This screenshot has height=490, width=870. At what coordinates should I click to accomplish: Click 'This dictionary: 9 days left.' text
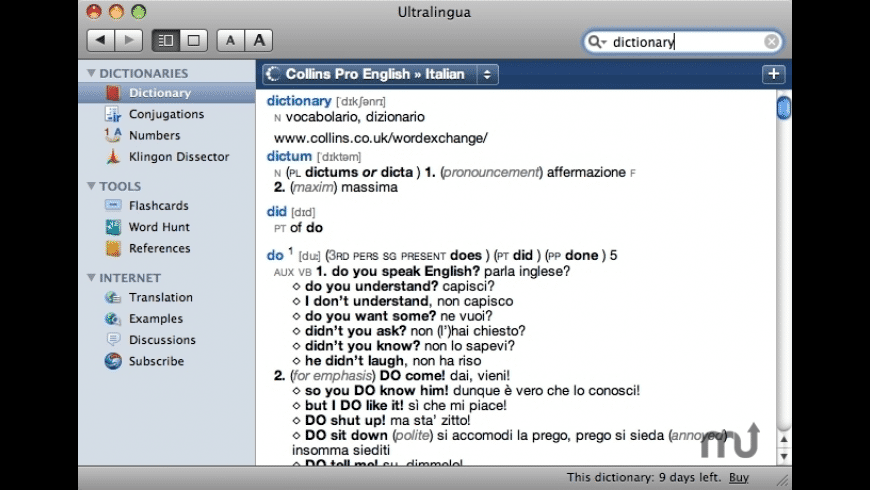(x=644, y=477)
